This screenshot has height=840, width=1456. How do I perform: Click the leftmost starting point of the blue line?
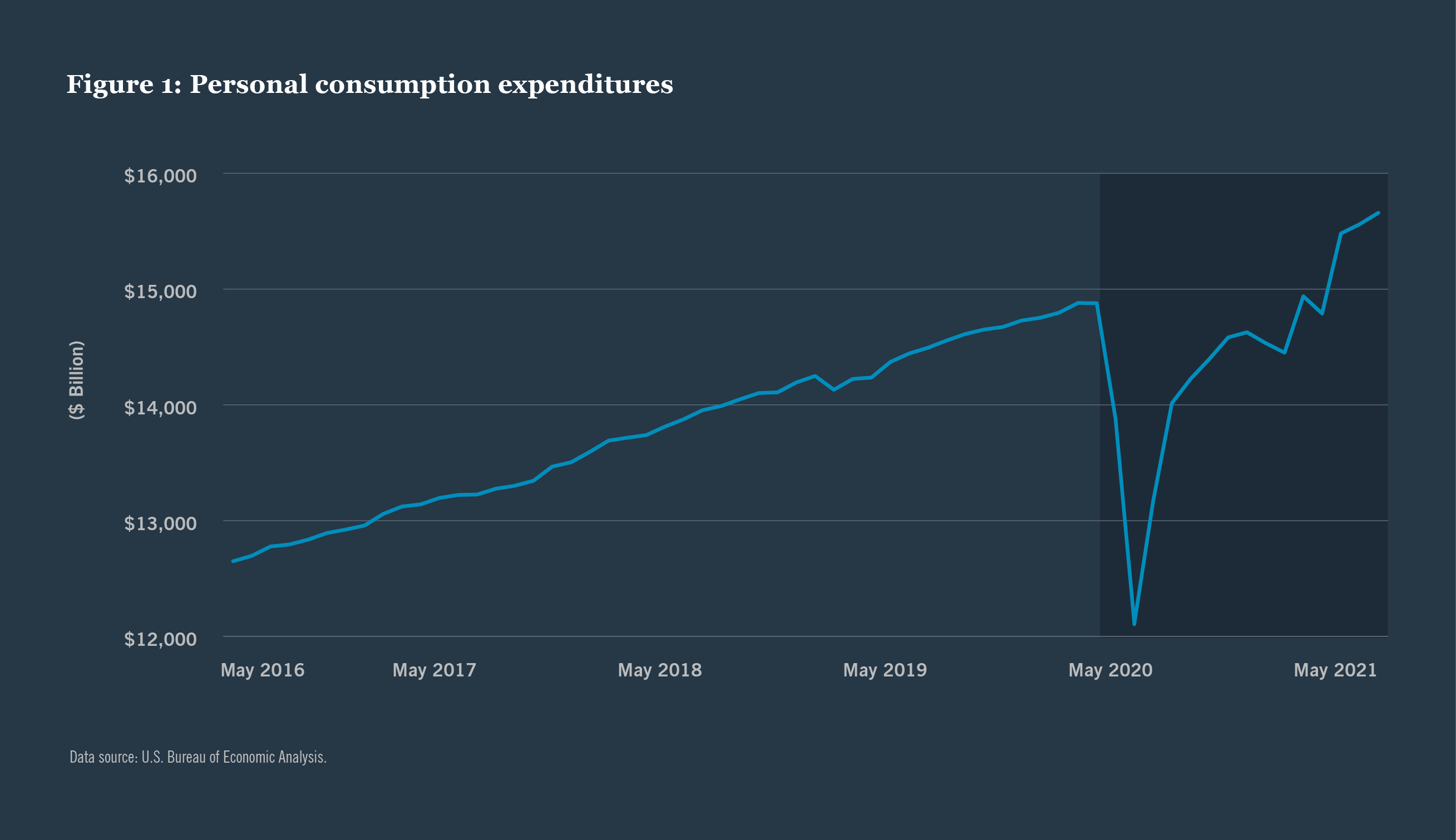[x=233, y=561]
